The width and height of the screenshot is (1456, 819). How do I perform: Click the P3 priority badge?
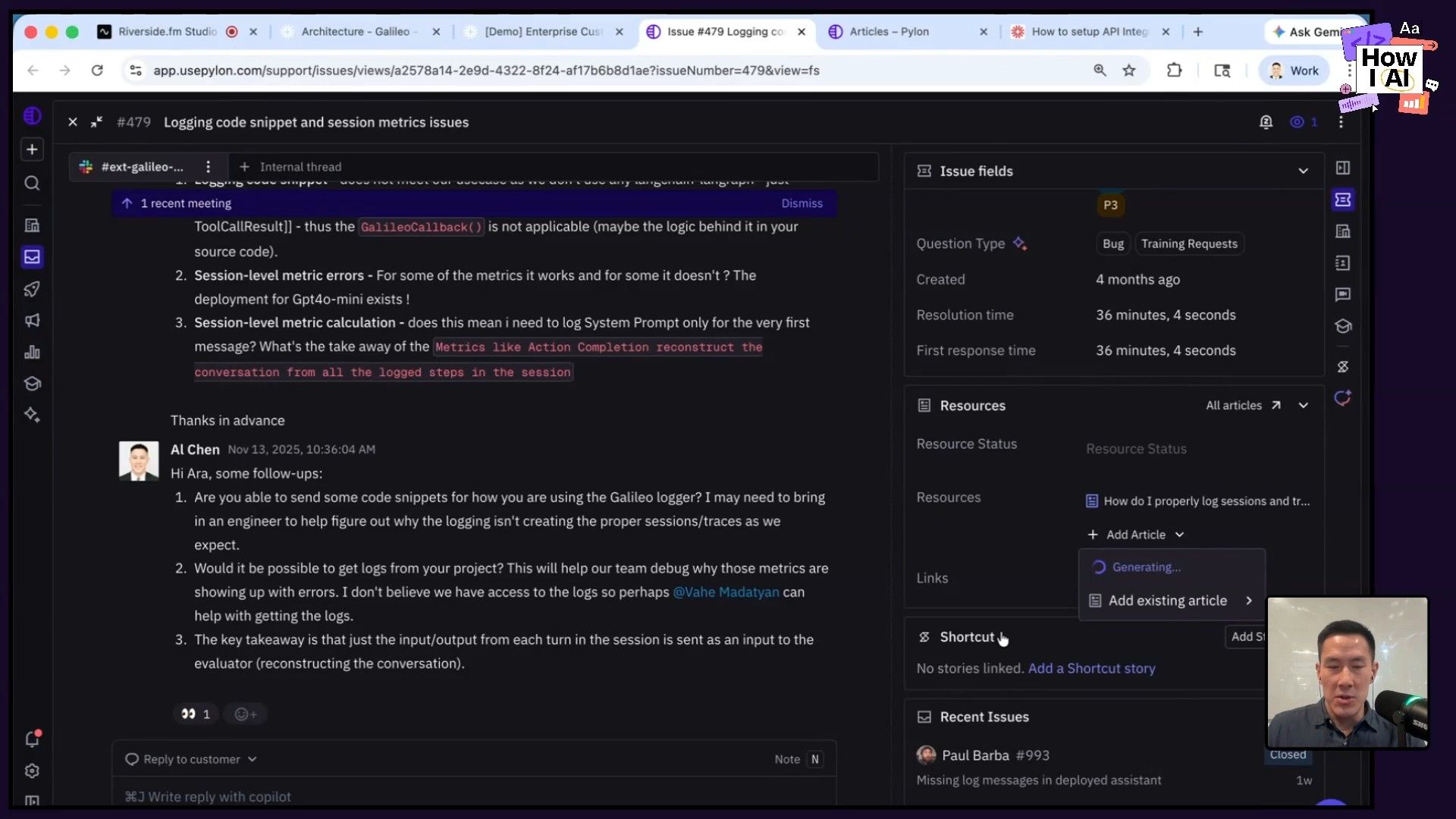click(1110, 205)
